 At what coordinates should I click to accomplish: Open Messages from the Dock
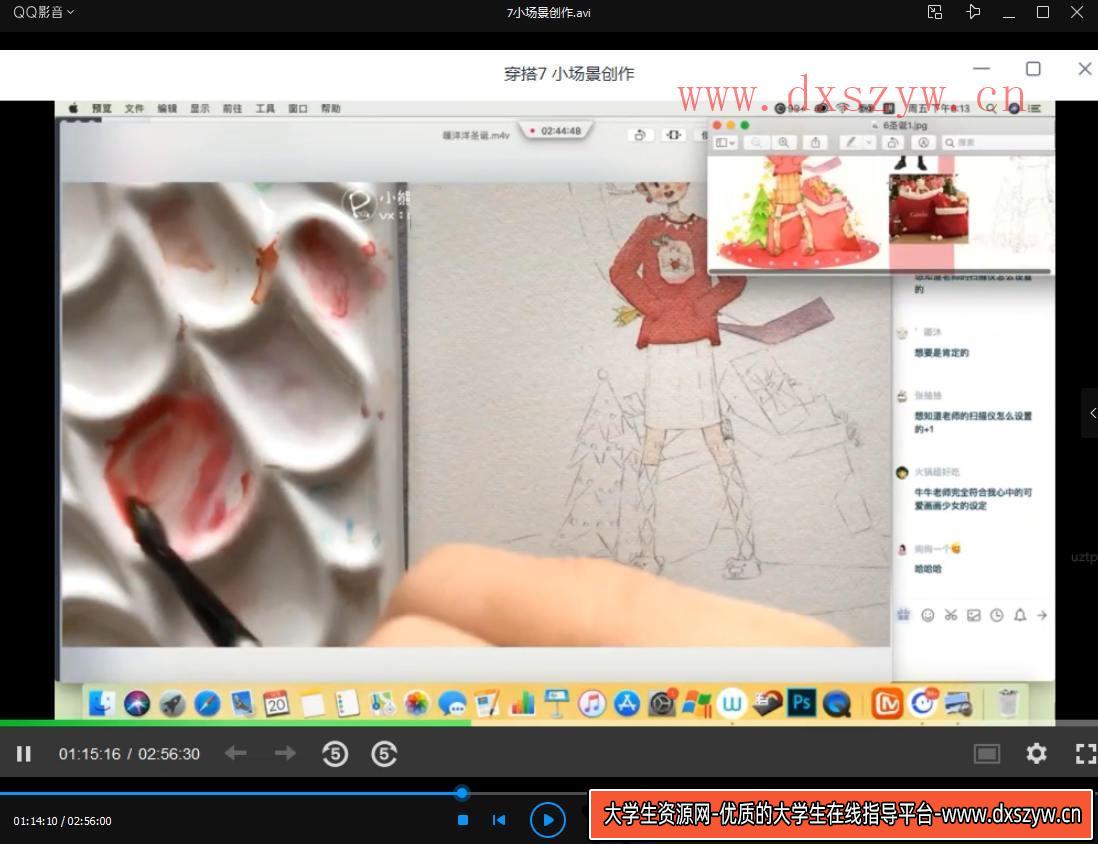(x=452, y=703)
